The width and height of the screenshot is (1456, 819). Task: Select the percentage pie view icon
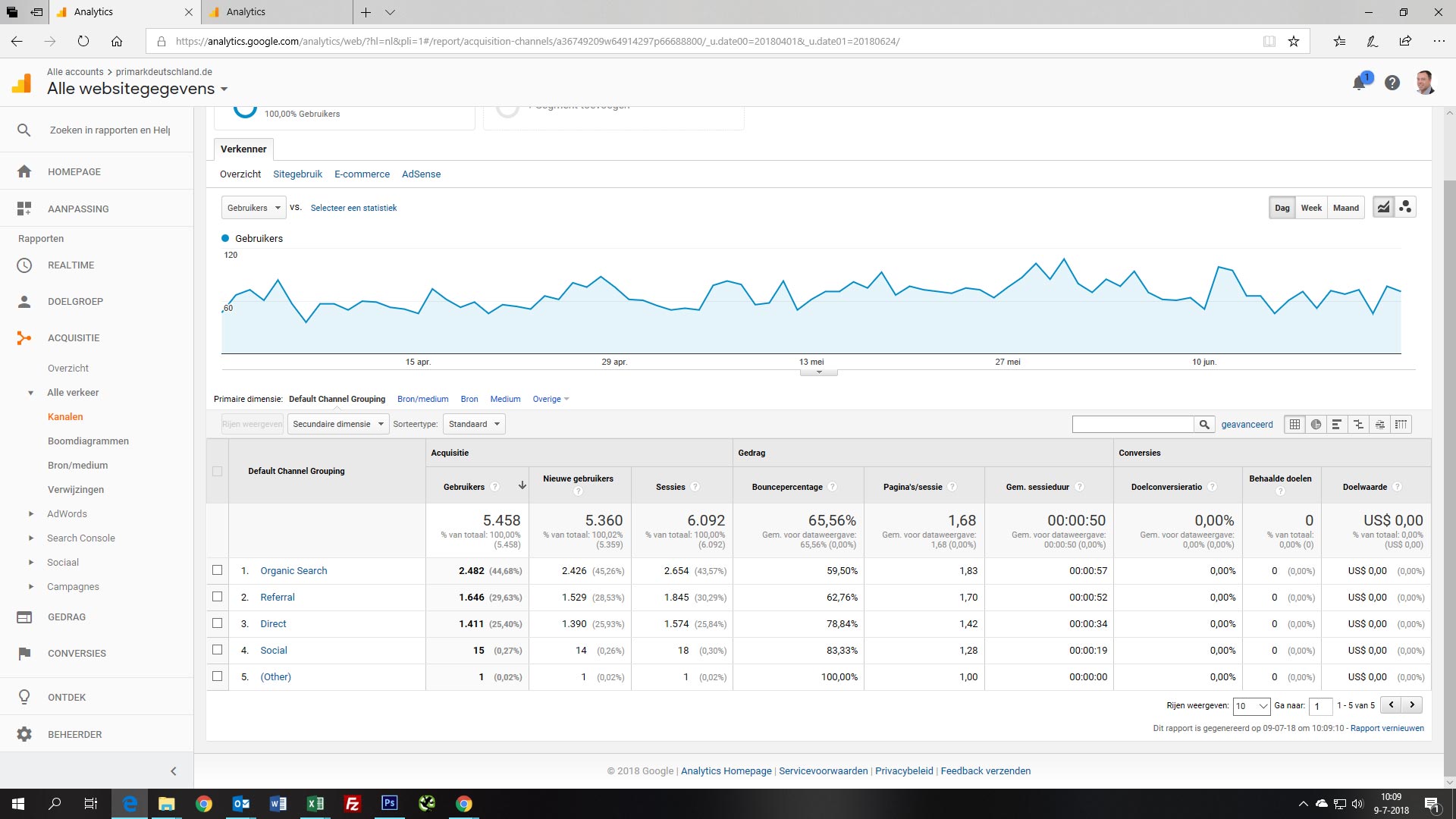tap(1316, 425)
